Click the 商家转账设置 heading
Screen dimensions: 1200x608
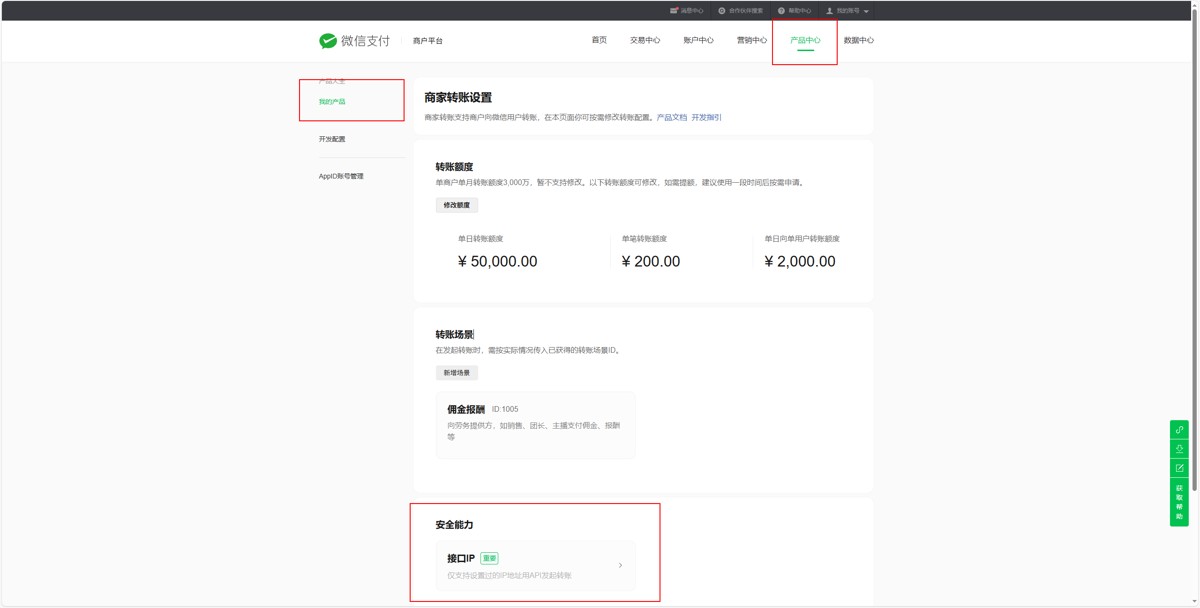458,98
